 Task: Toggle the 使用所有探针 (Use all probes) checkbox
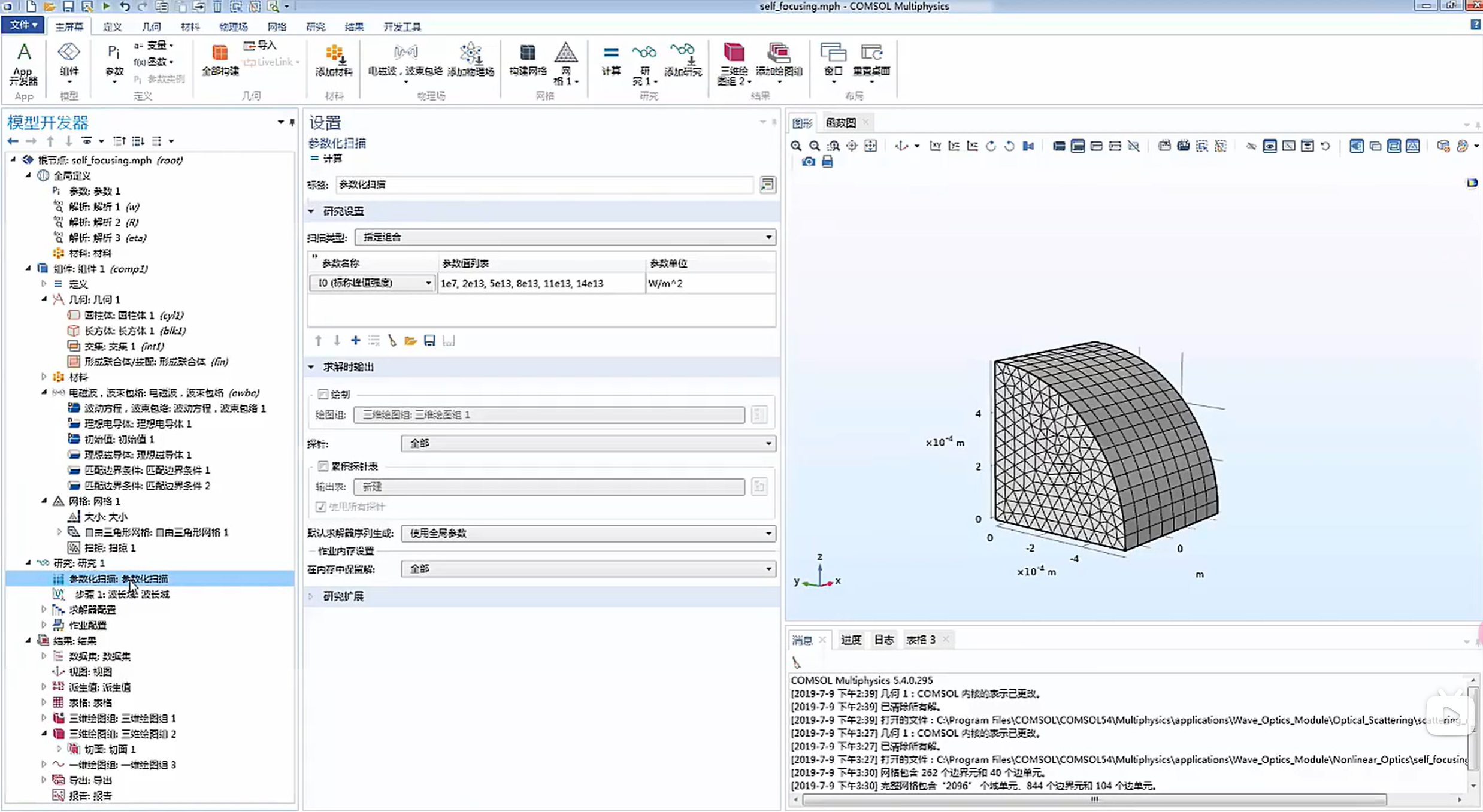coord(321,507)
